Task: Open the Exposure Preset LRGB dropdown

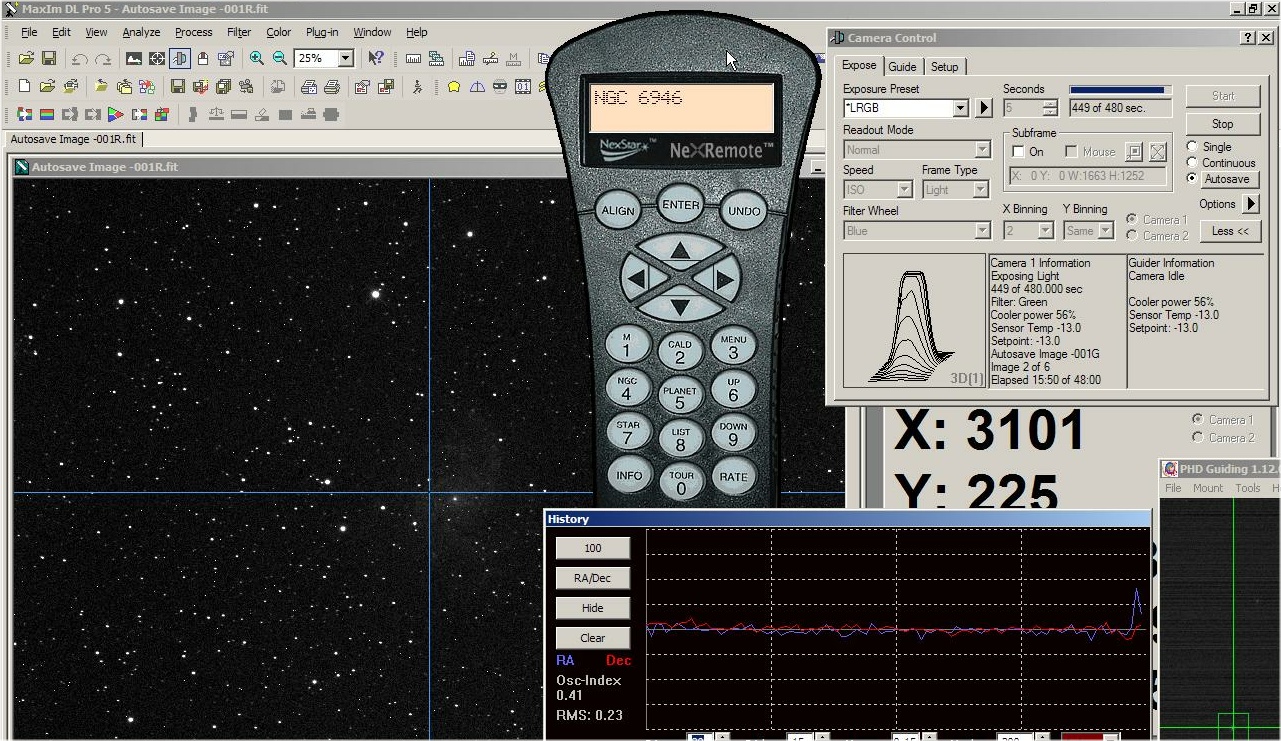Action: click(x=960, y=108)
